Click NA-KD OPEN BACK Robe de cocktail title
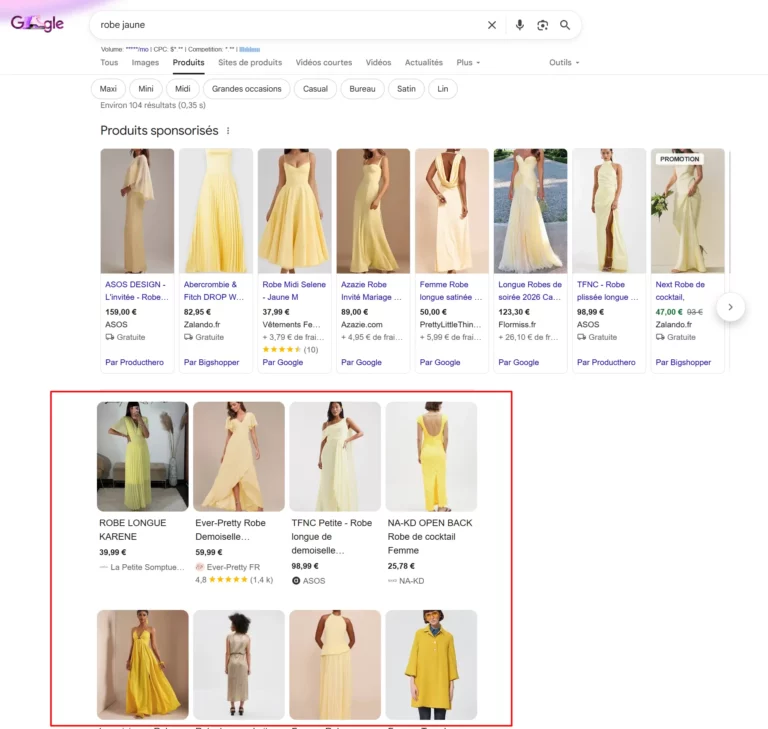The height and width of the screenshot is (729, 768). 430,536
